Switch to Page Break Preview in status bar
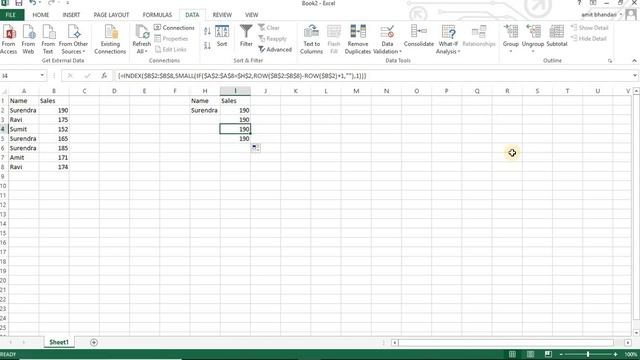 coord(548,354)
